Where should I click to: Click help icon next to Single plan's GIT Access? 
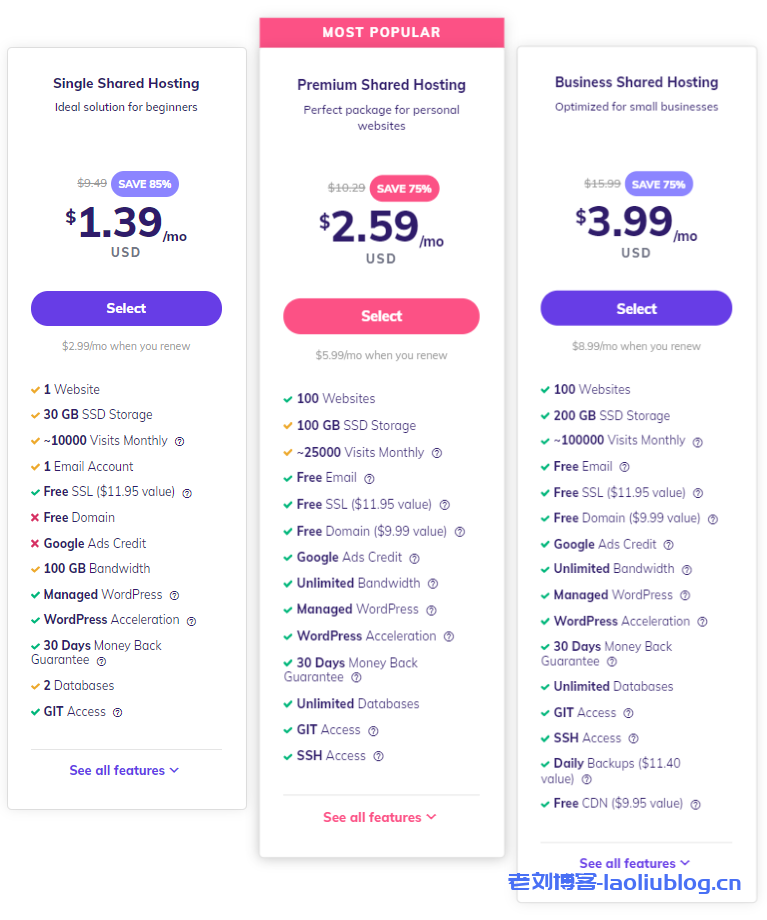point(117,712)
